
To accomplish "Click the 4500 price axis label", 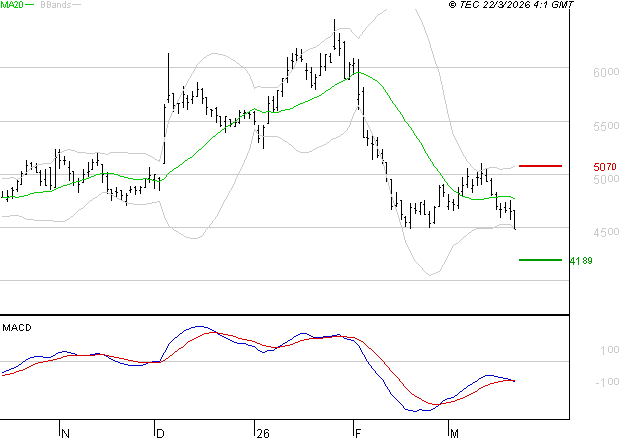I will point(606,232).
